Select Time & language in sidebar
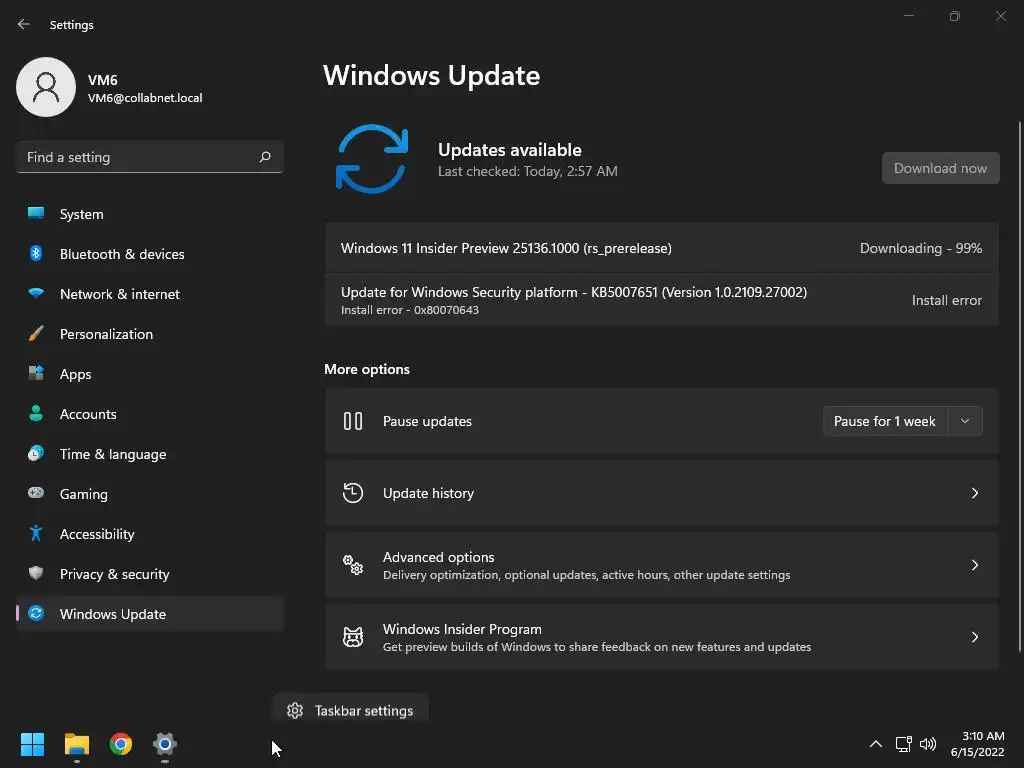1024x768 pixels. [150, 454]
